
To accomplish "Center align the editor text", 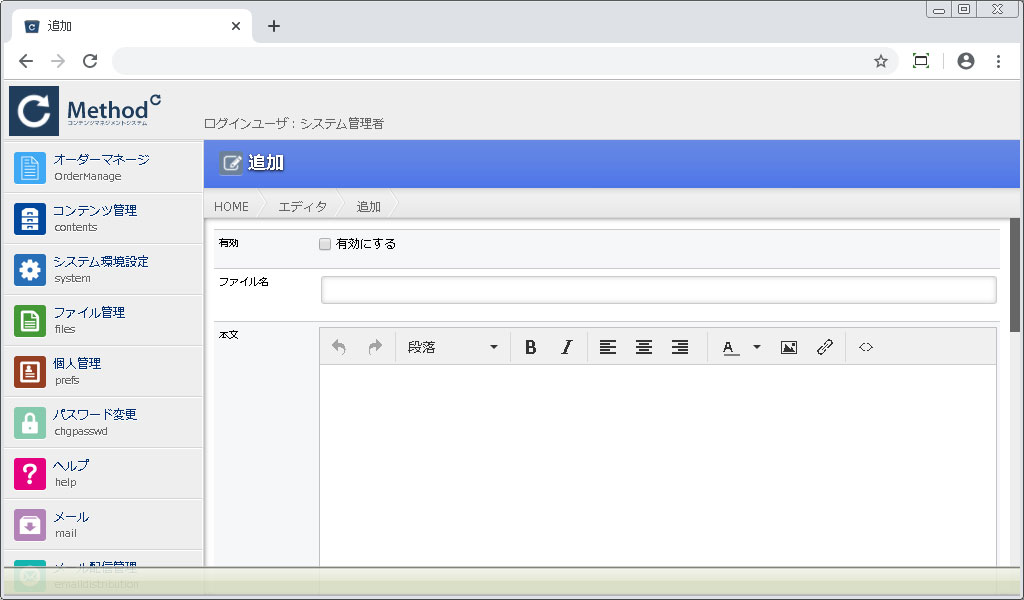I will coord(644,347).
